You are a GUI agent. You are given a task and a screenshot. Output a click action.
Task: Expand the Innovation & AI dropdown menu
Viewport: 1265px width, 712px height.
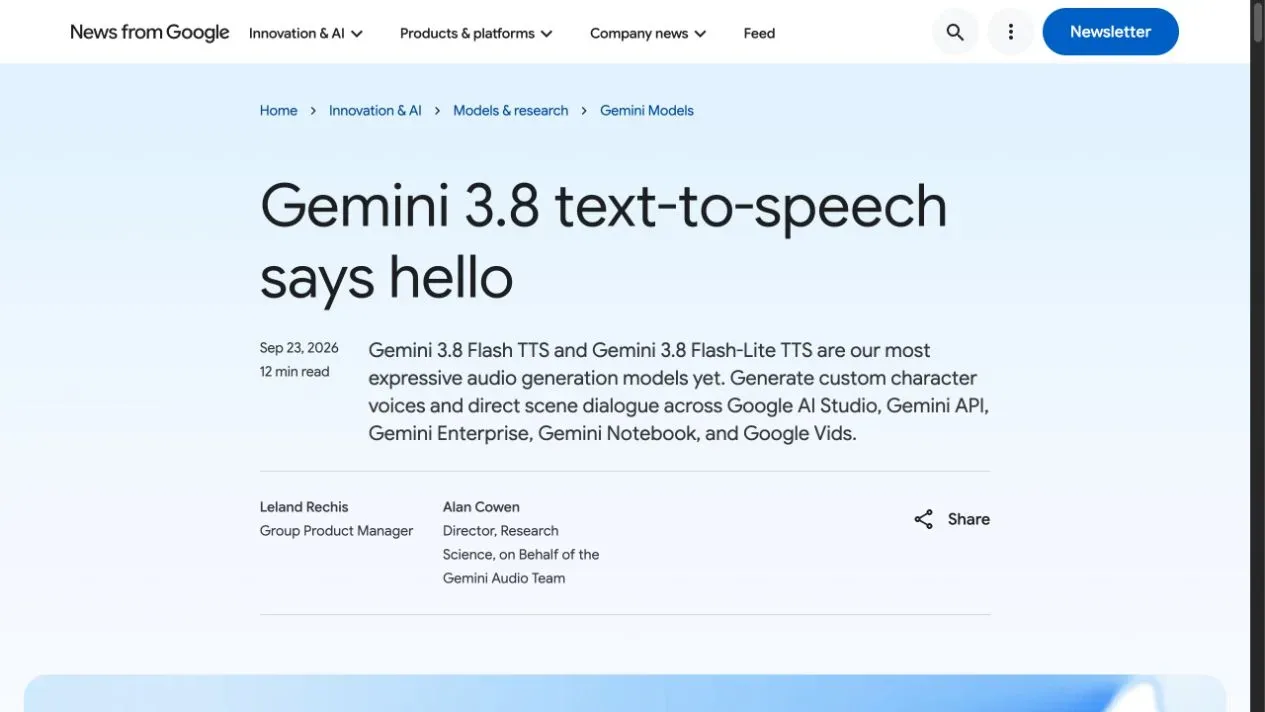[x=306, y=33]
